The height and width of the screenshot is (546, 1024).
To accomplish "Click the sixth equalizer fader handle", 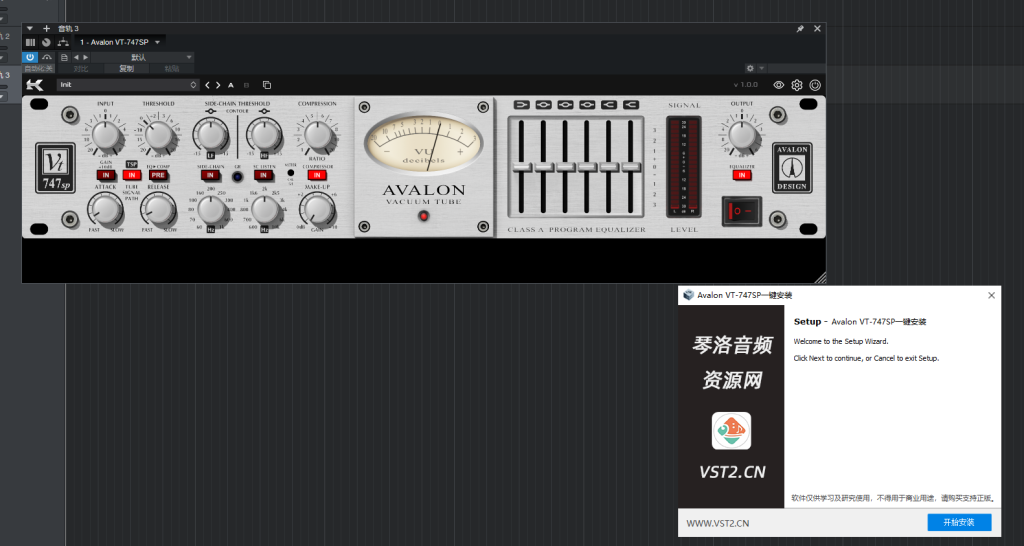I will point(631,167).
